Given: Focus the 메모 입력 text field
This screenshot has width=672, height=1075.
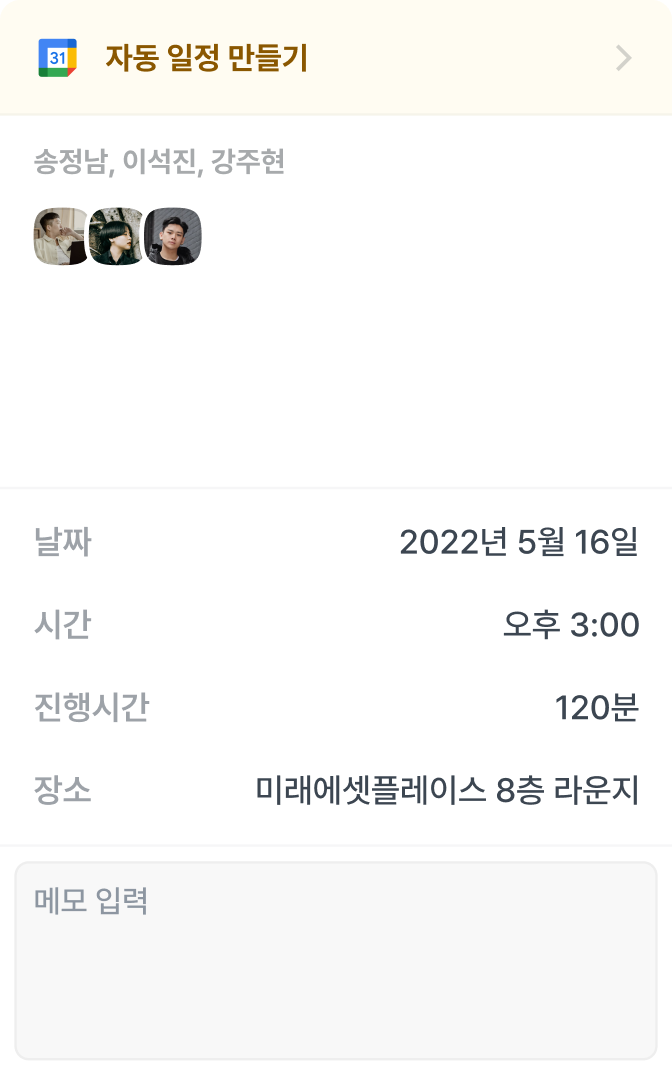Looking at the screenshot, I should (x=336, y=960).
